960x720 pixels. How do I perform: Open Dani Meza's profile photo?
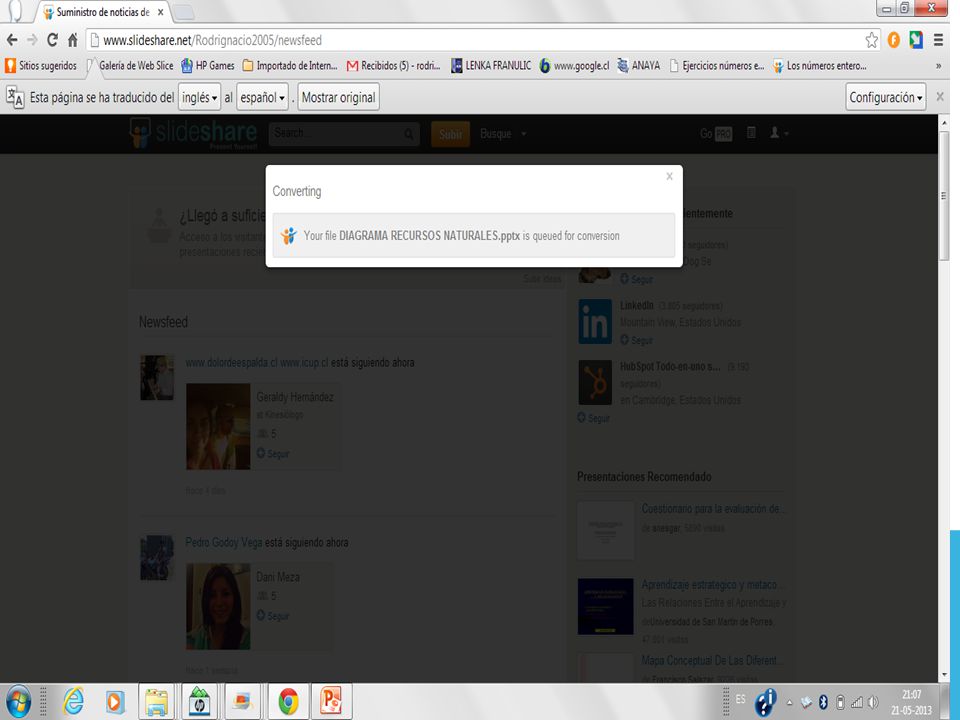218,606
